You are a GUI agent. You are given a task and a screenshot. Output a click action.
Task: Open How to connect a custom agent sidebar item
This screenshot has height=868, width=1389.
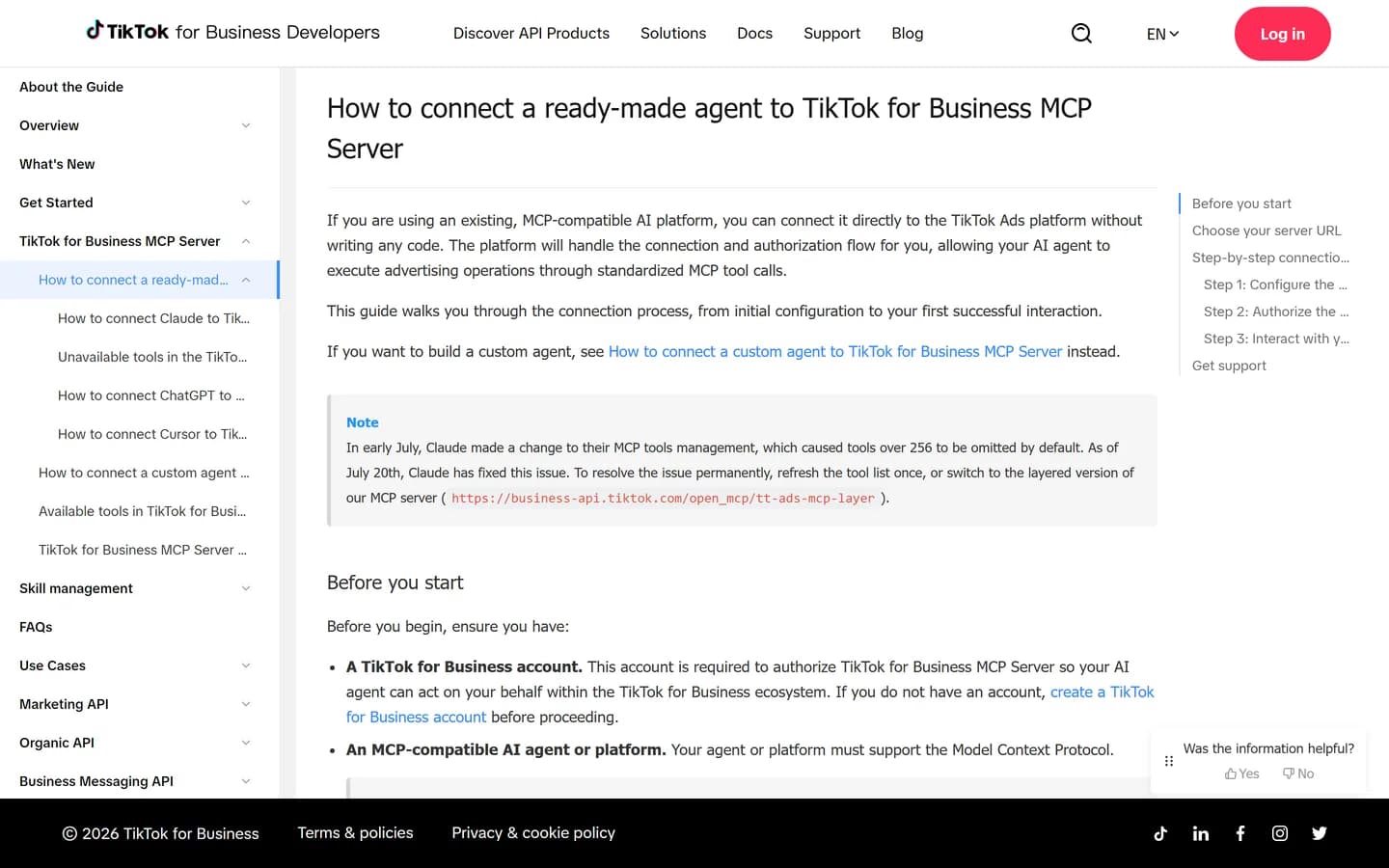[144, 473]
